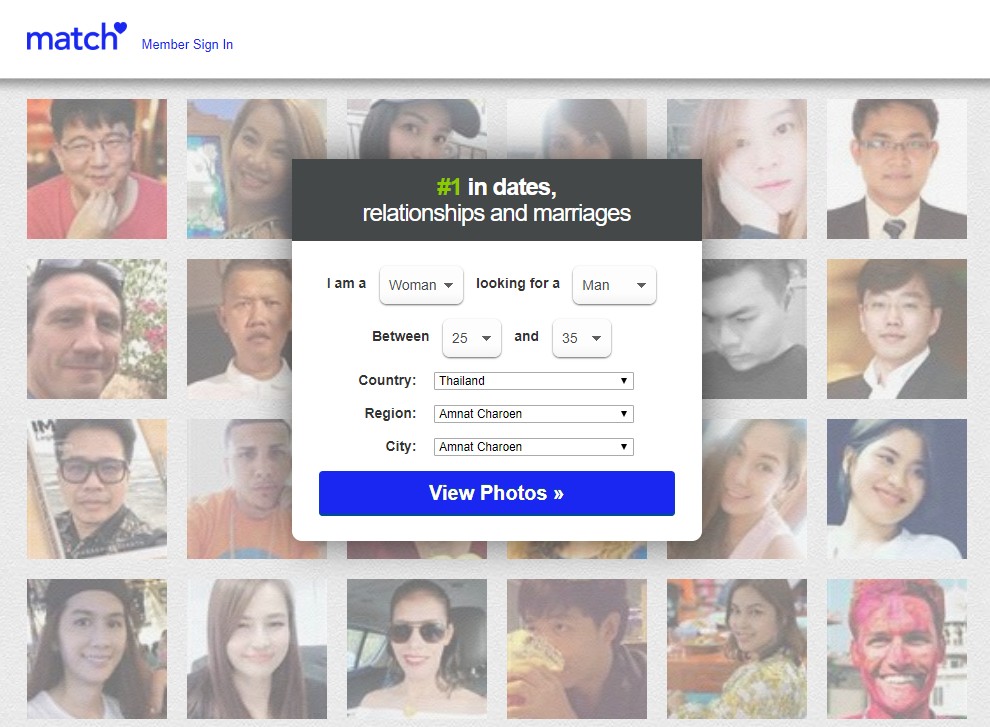Click the match logo

(x=76, y=38)
